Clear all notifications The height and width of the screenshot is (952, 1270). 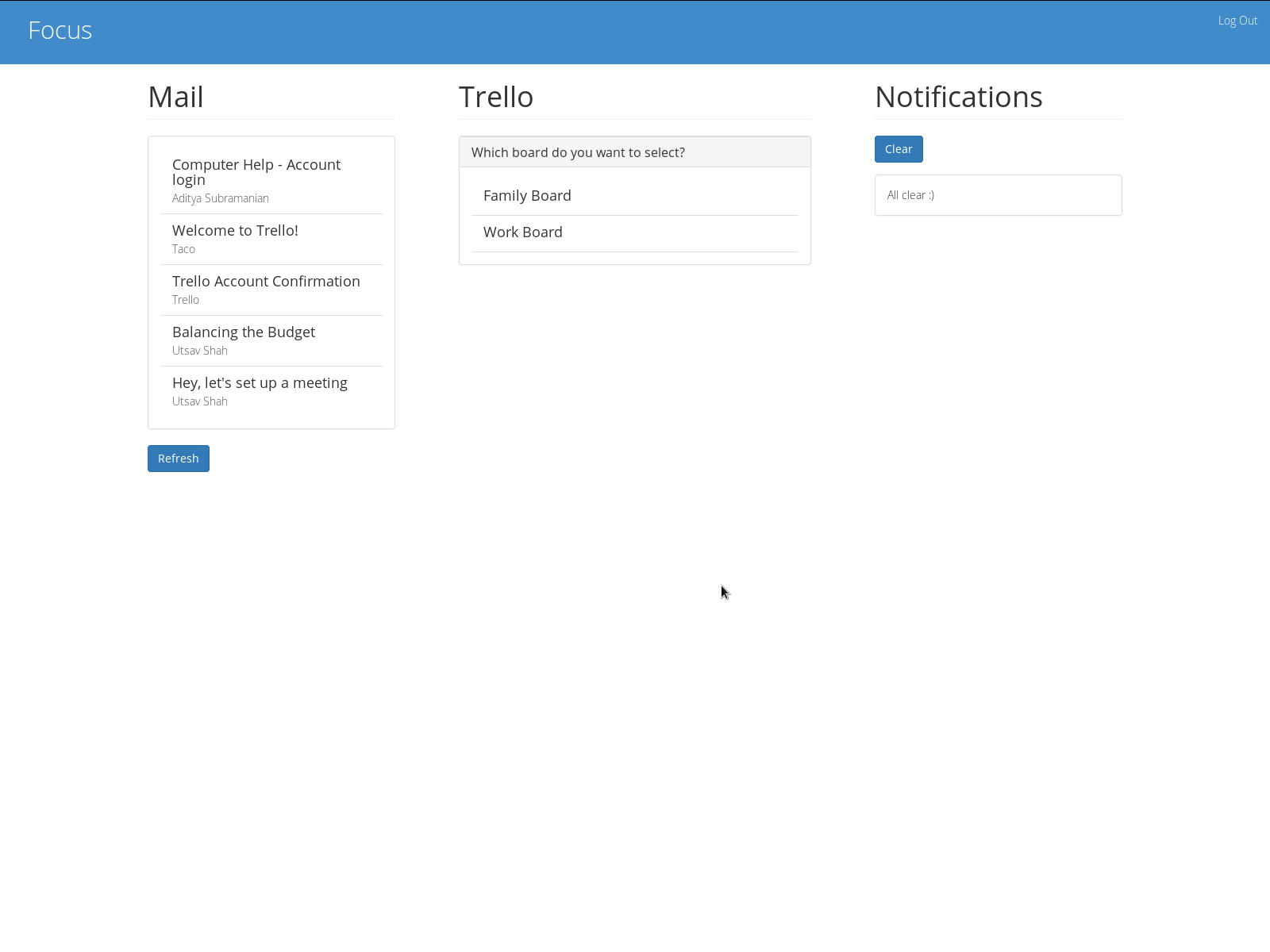pos(899,149)
